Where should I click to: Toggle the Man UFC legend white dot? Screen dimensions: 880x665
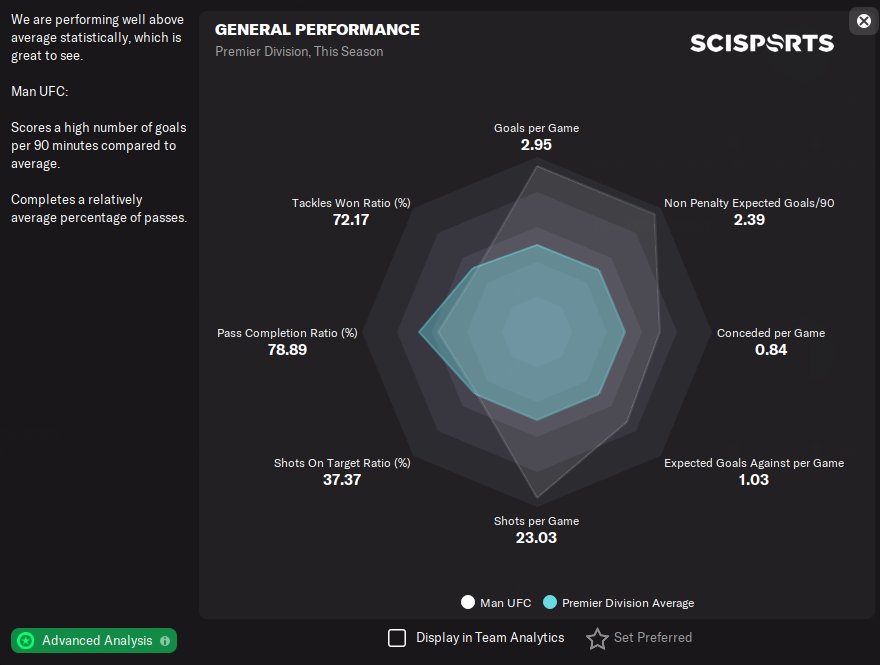click(467, 603)
